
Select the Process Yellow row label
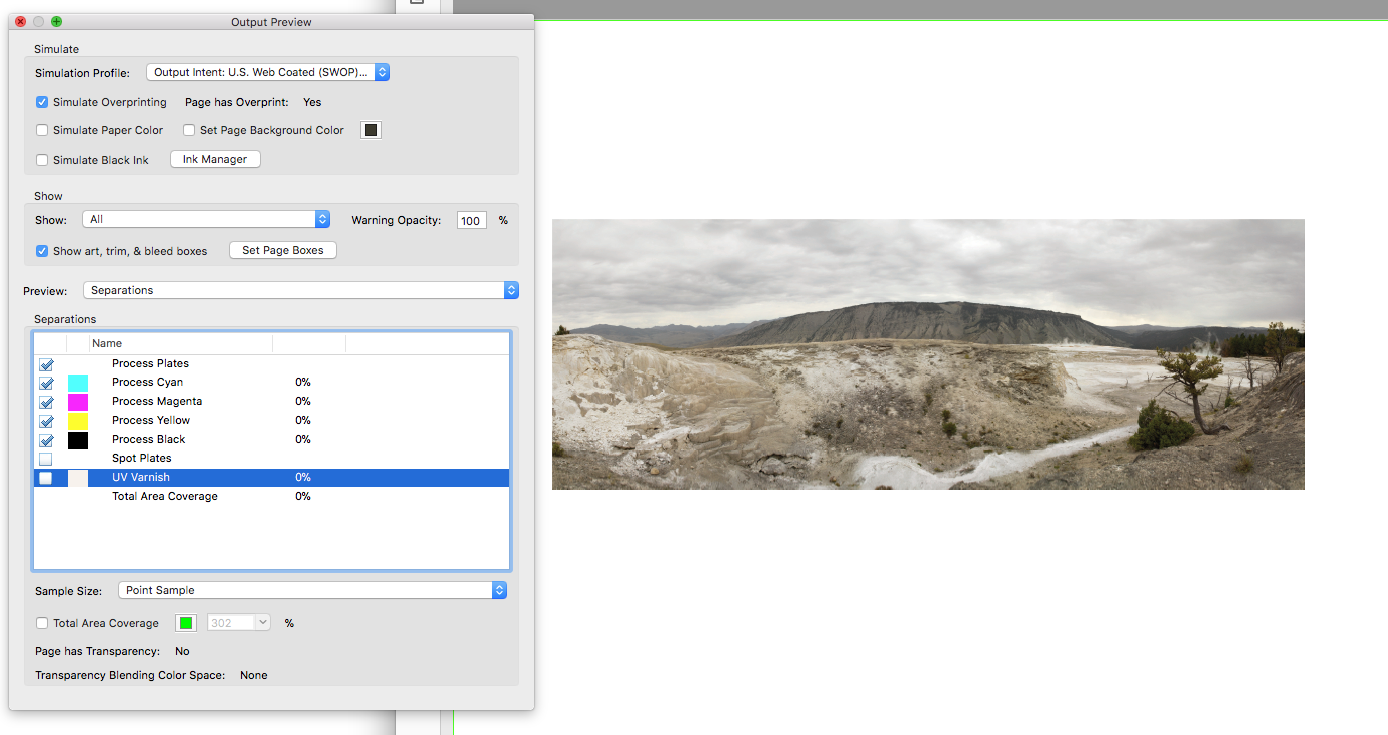tap(151, 421)
